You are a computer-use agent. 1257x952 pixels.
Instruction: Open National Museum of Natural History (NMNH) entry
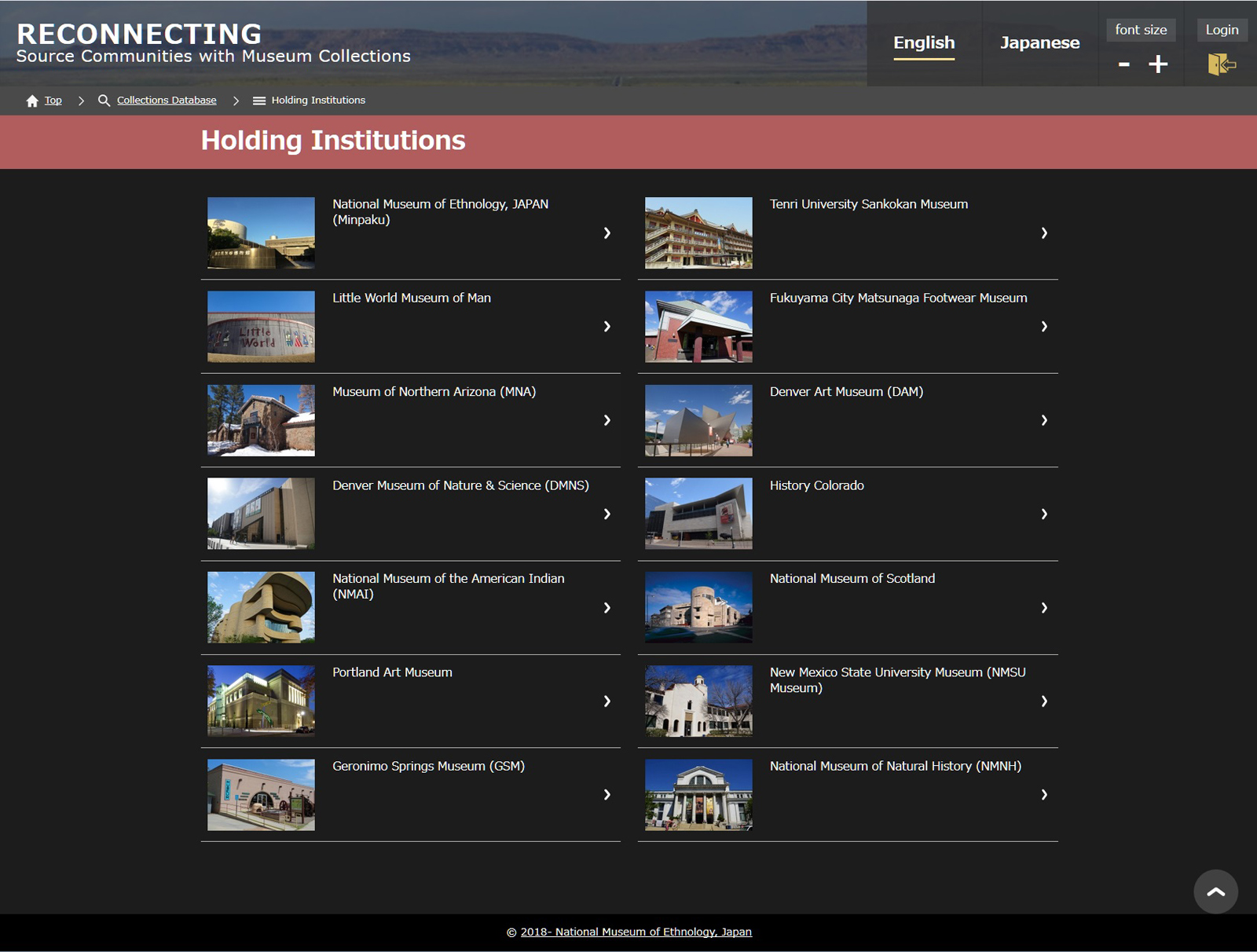coord(848,795)
